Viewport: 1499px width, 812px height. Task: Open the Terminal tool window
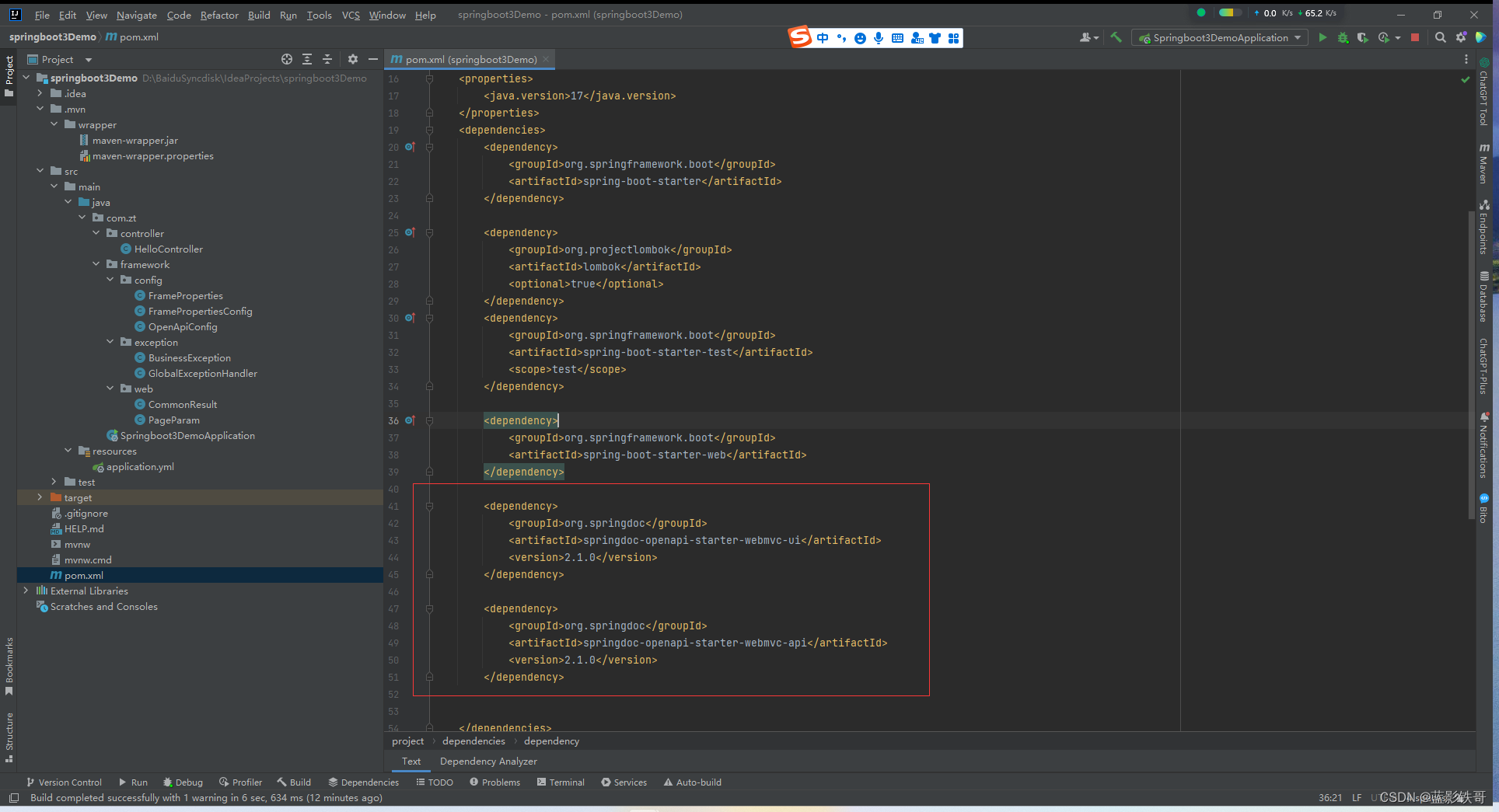tap(561, 782)
